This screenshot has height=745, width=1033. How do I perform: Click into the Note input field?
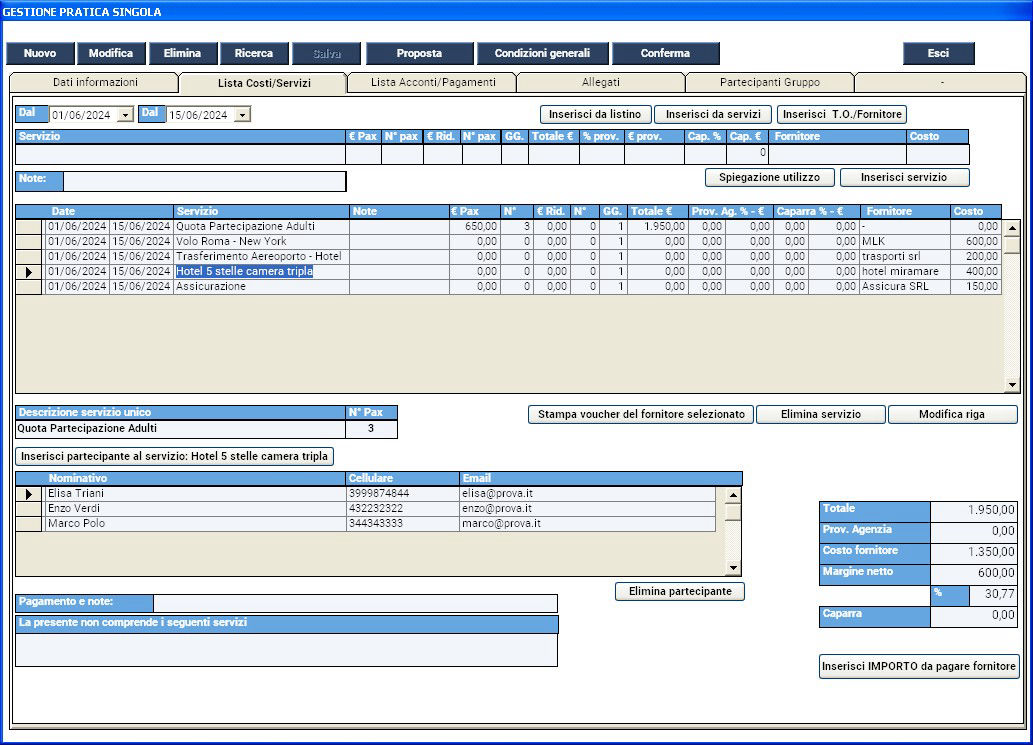click(204, 181)
